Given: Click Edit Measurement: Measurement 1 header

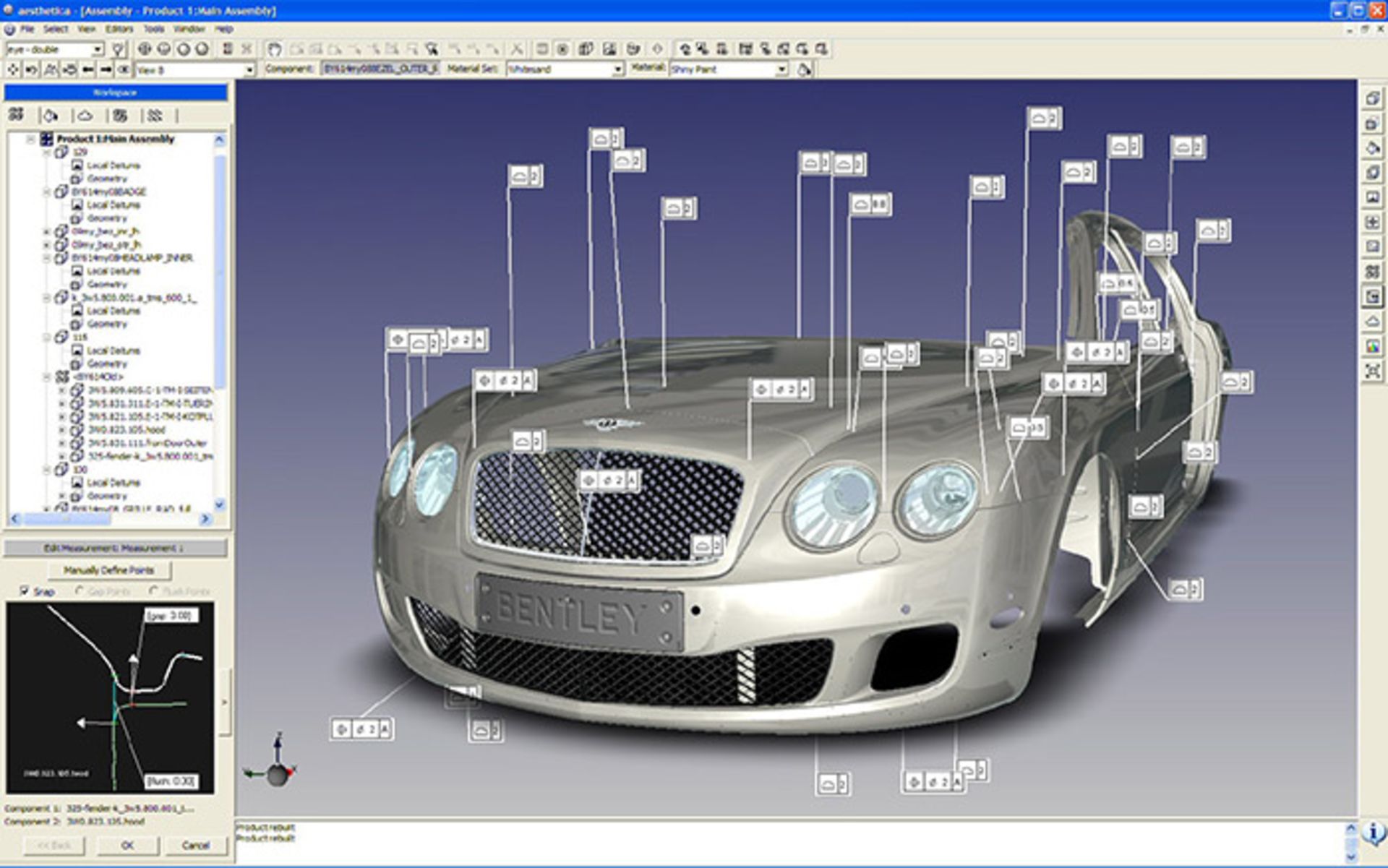Looking at the screenshot, I should pos(115,548).
